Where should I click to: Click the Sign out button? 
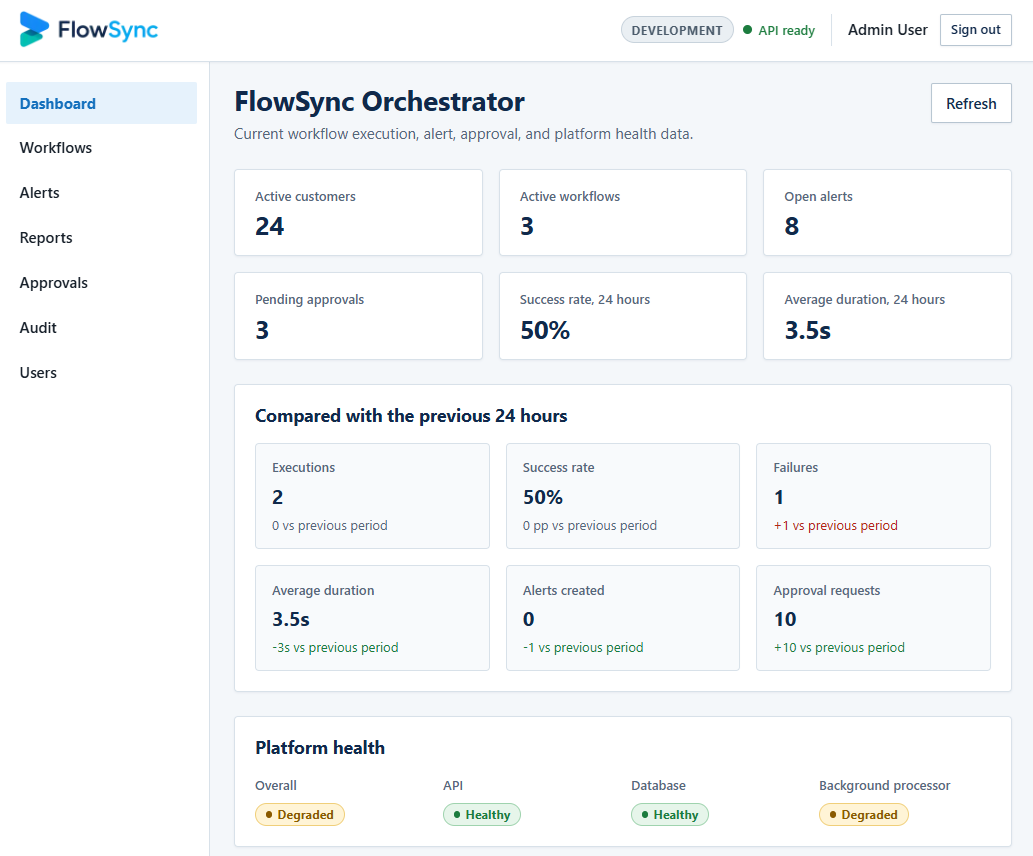coord(976,30)
